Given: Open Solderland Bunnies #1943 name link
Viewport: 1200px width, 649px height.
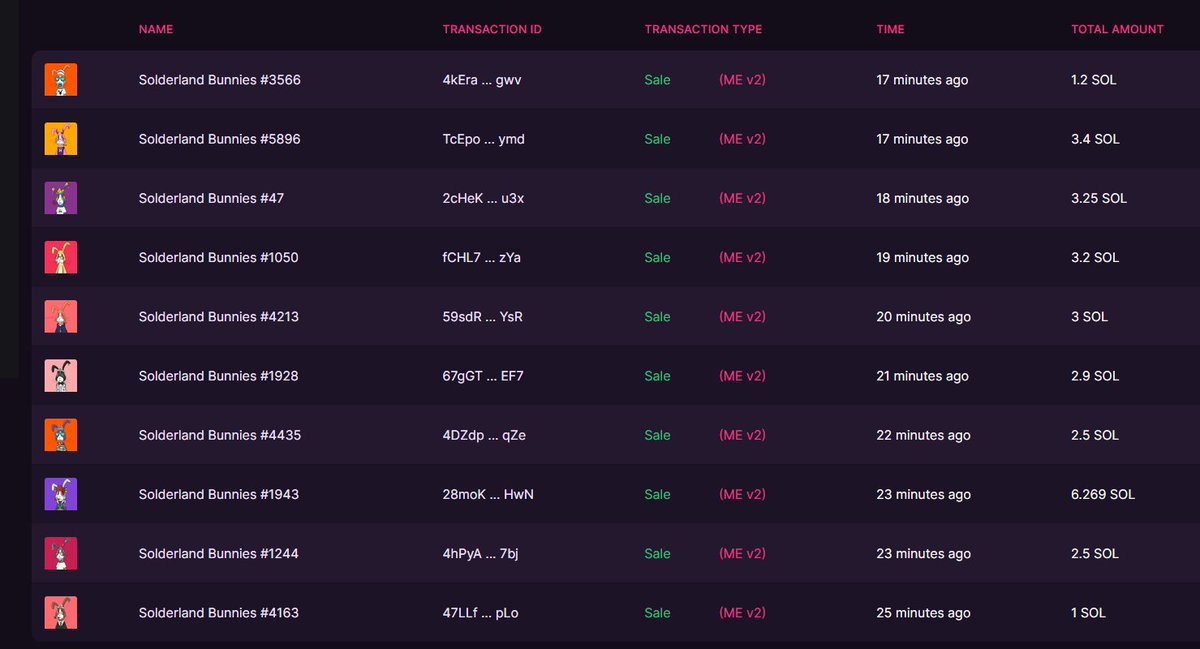Looking at the screenshot, I should coord(218,494).
